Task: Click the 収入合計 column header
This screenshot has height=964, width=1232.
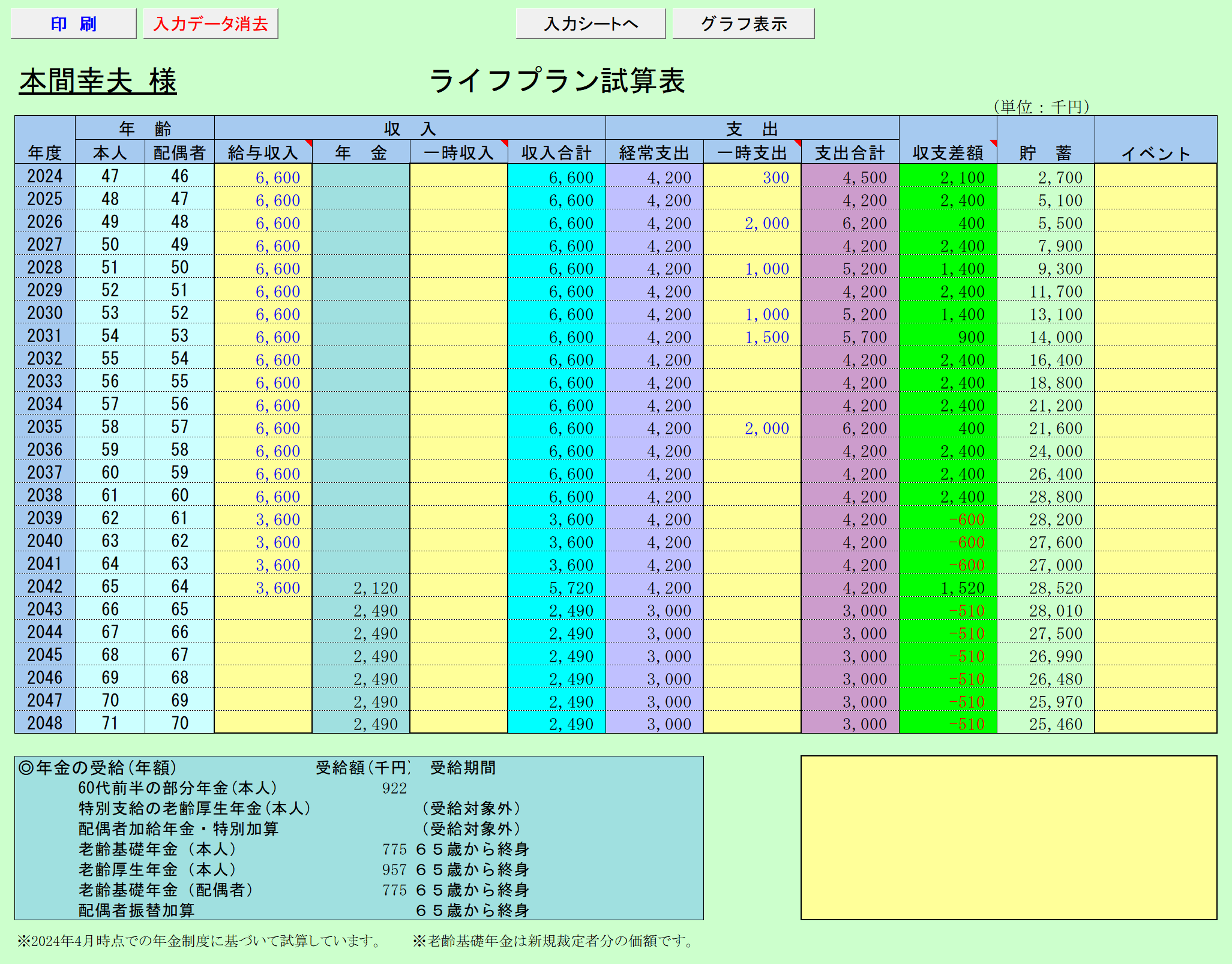Action: [x=556, y=152]
